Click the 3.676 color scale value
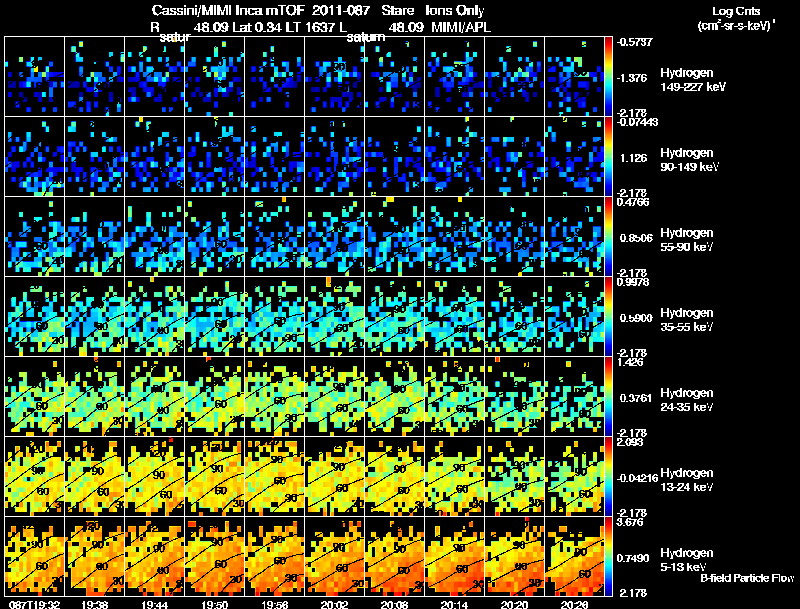This screenshot has height=609, width=800. 630,522
